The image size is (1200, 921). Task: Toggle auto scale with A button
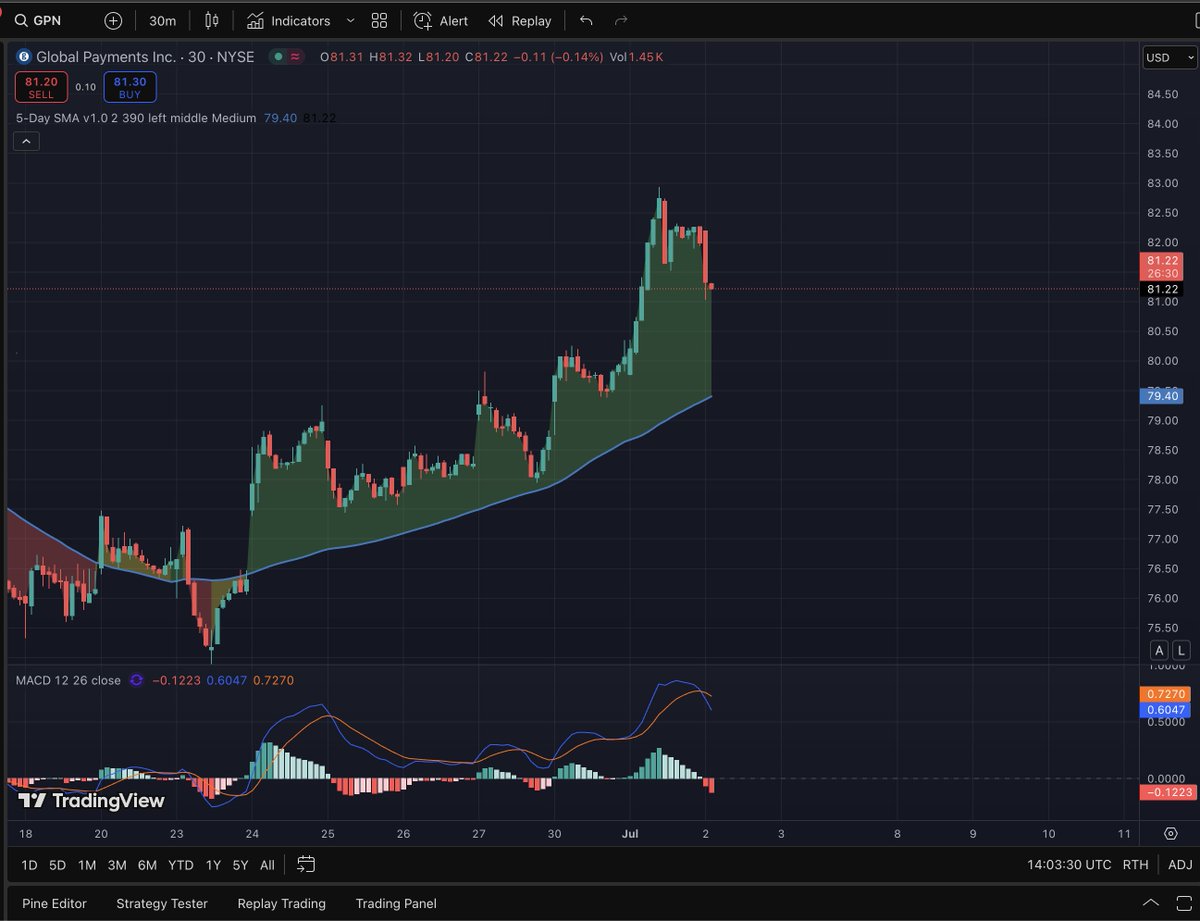[1160, 650]
